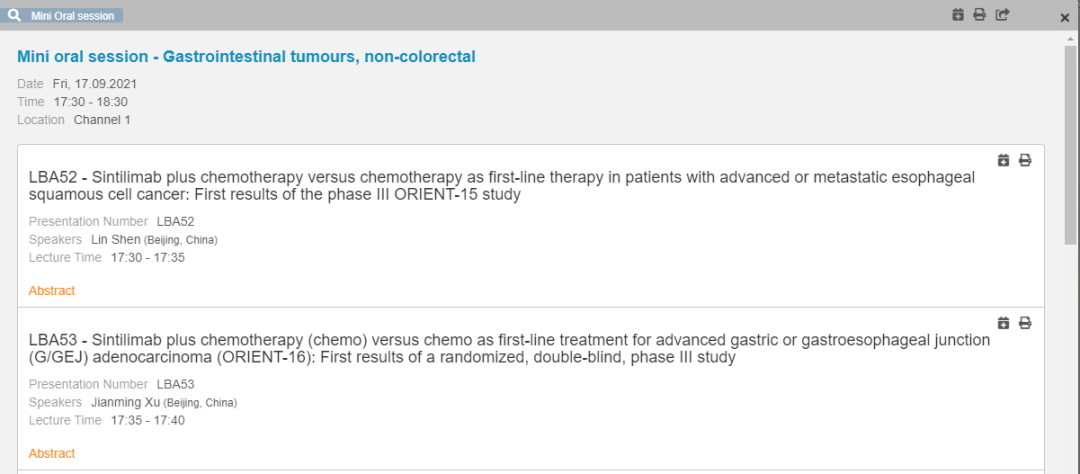Viewport: 1080px width, 474px height.
Task: Open the LBA53 Sintilimab ORIENT-16 title
Action: (x=509, y=349)
